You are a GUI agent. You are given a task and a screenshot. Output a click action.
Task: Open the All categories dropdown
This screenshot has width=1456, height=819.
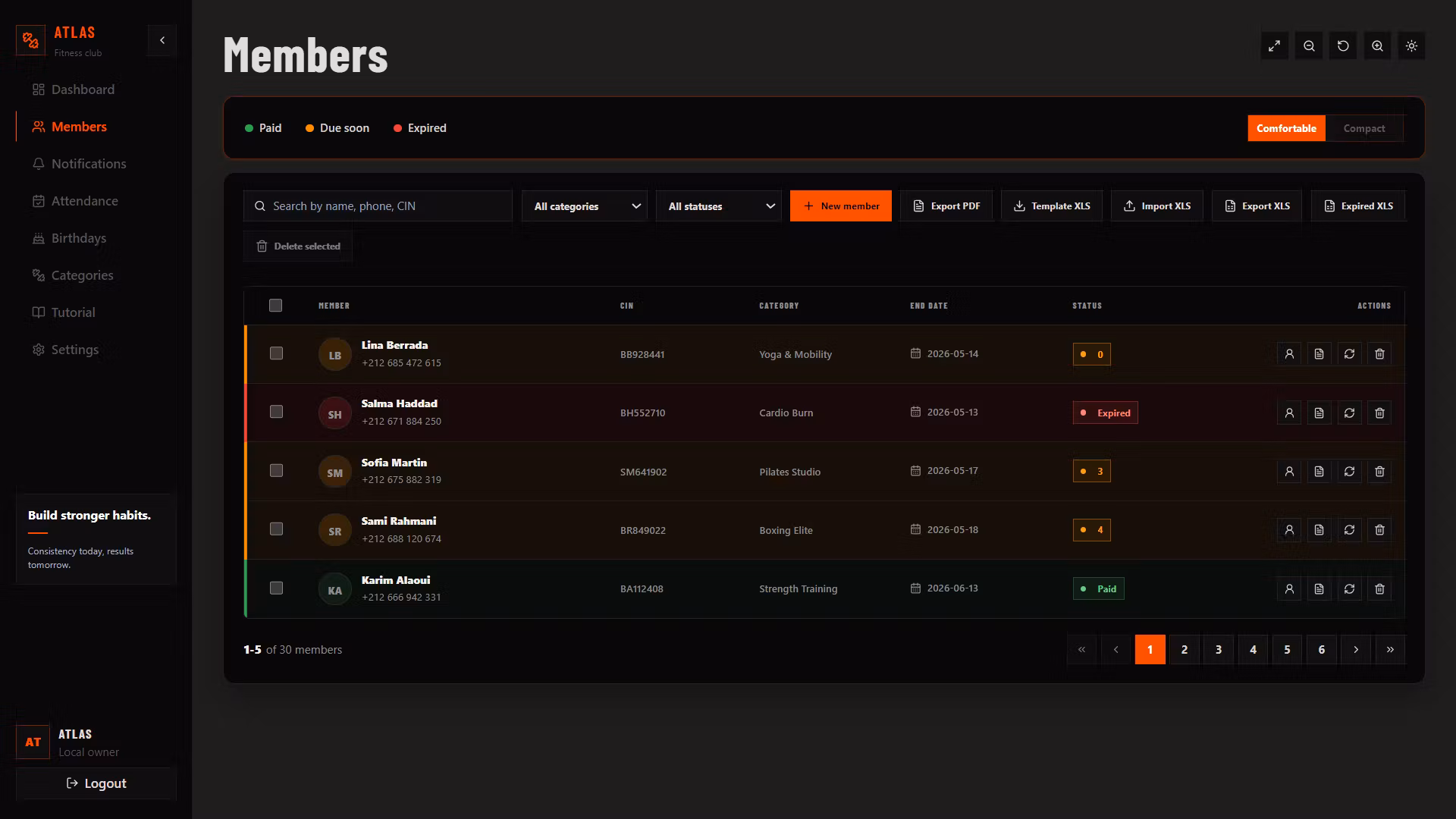click(585, 206)
